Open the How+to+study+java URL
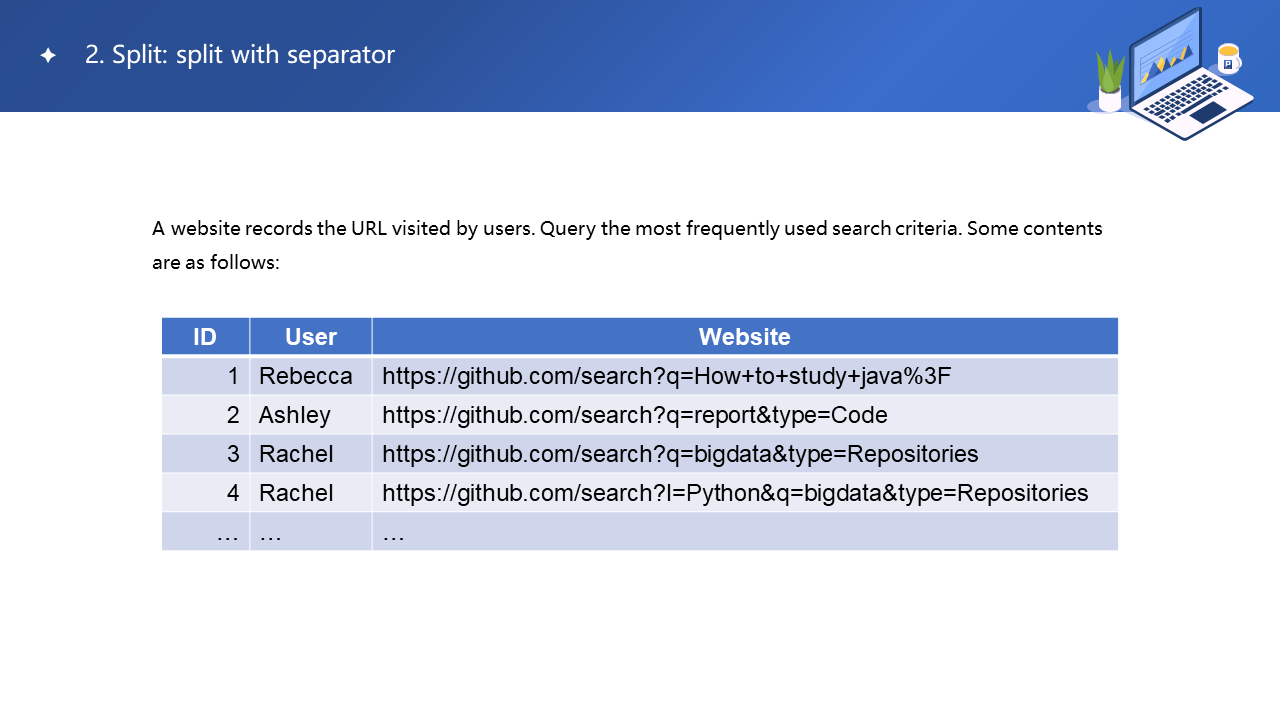The width and height of the screenshot is (1280, 720). click(x=666, y=376)
